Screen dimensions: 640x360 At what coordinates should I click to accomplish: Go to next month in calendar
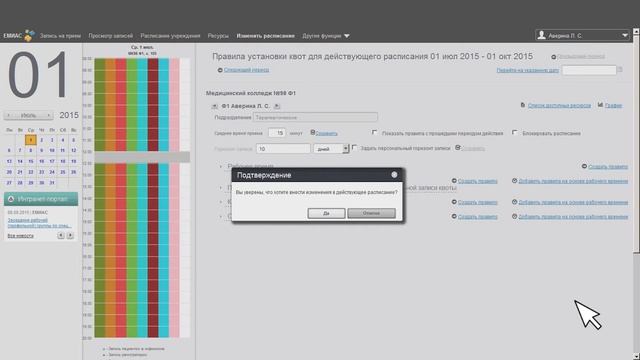[x=49, y=116]
